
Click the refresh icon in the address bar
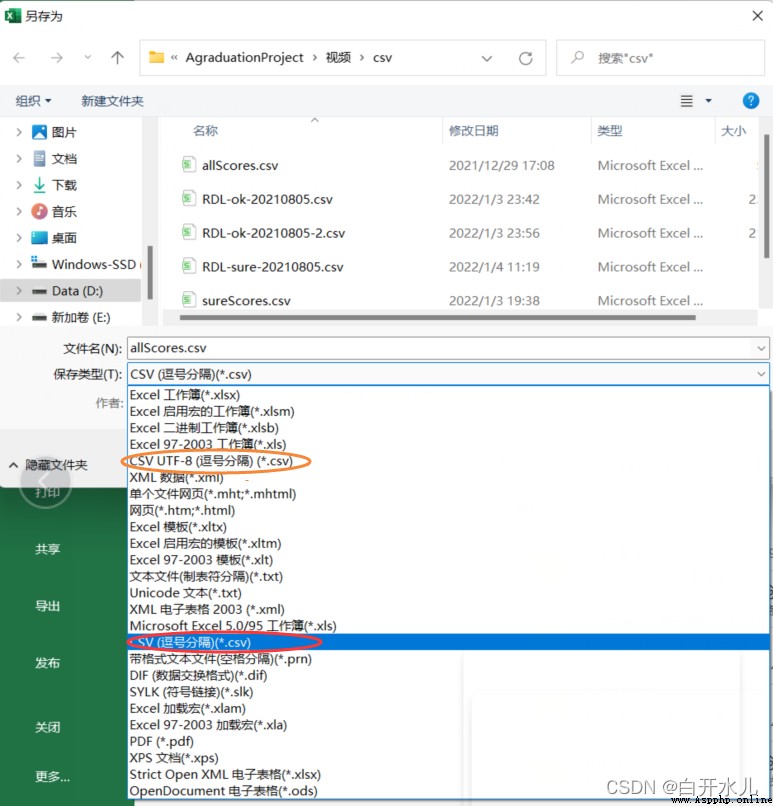pyautogui.click(x=525, y=58)
